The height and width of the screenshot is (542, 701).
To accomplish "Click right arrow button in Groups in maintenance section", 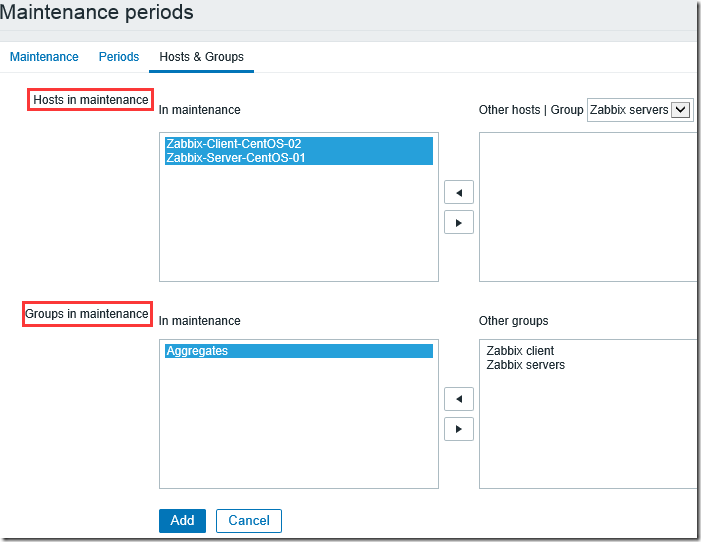I will tap(459, 429).
